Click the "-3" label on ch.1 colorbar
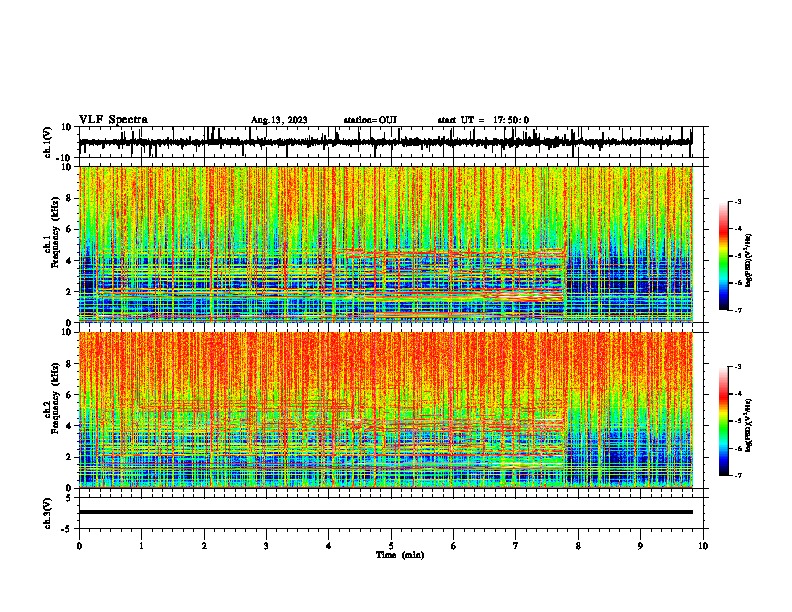This screenshot has height=612, width=792. coord(738,201)
